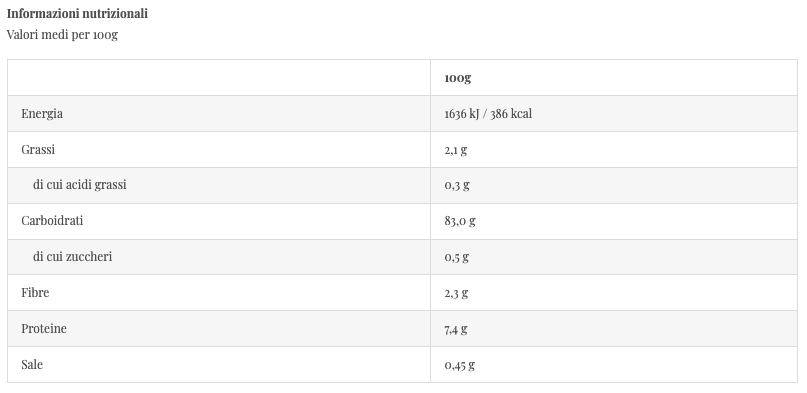Click the 83,0 g carbohydrate value

point(460,221)
